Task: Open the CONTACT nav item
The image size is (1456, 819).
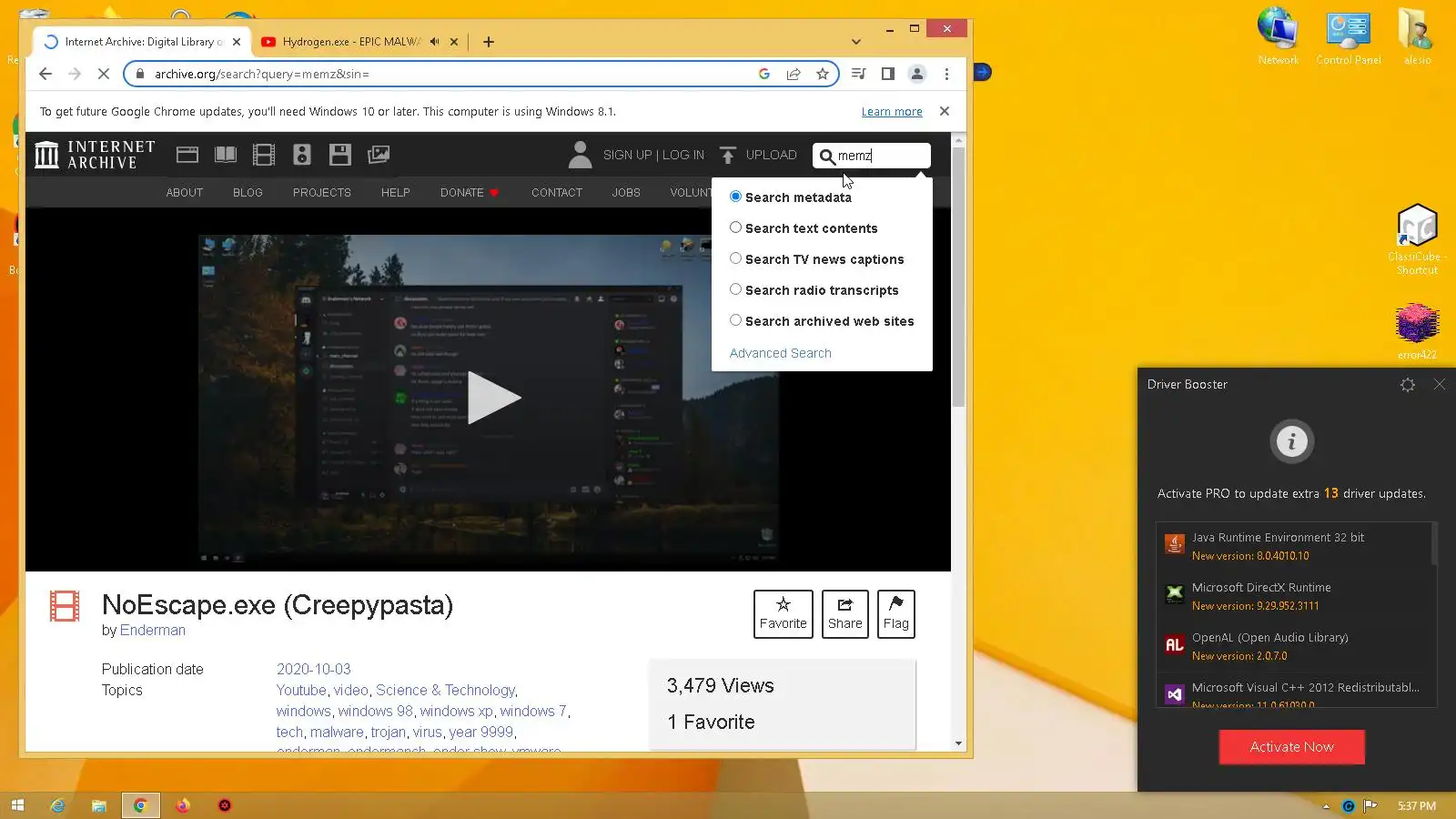Action: point(557,193)
